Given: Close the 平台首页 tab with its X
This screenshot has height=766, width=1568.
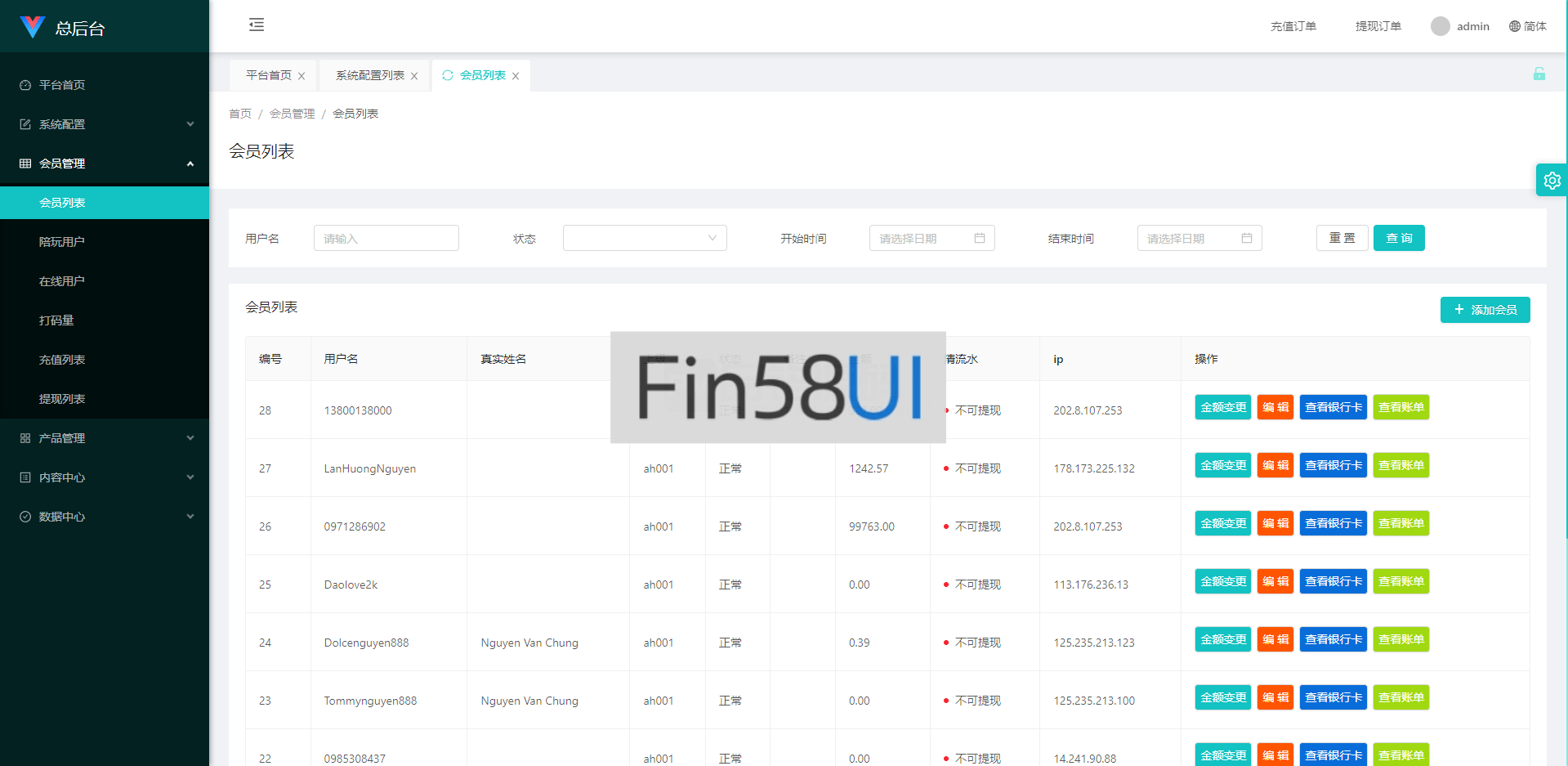Looking at the screenshot, I should coord(302,76).
